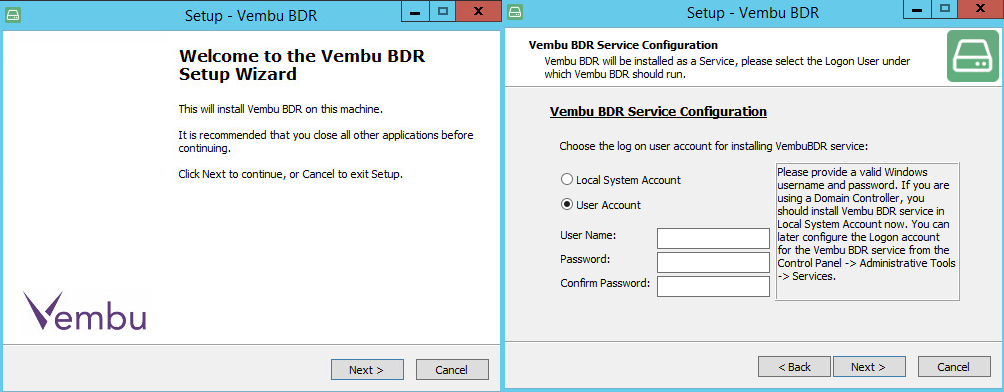The height and width of the screenshot is (392, 1004).
Task: Click the 'Confirm Password:' label
Action: [605, 282]
